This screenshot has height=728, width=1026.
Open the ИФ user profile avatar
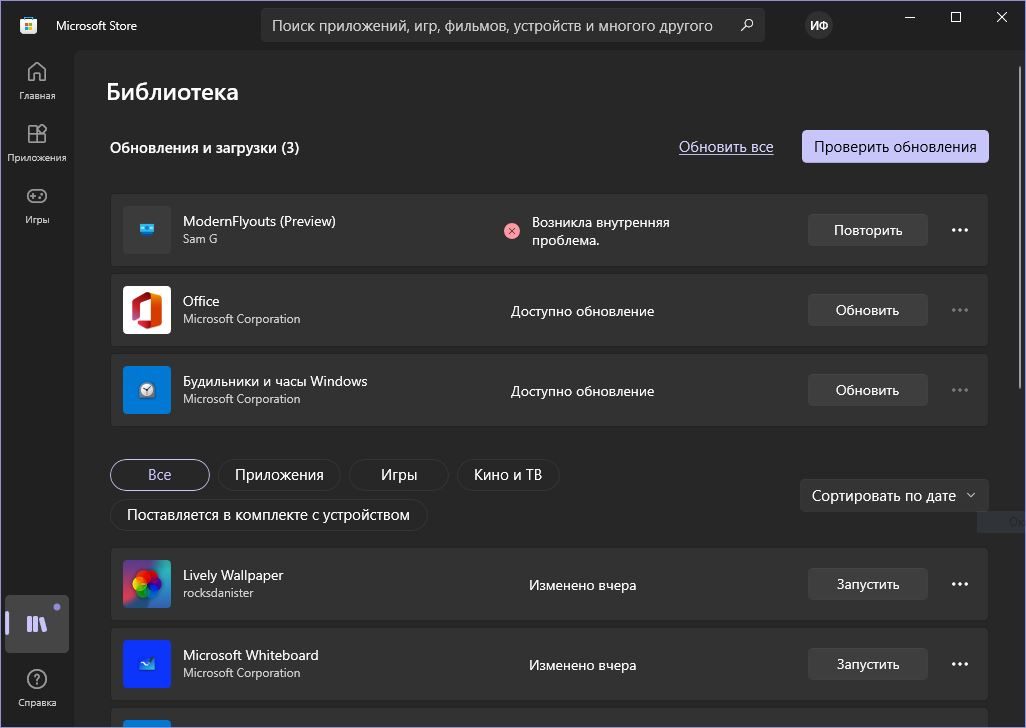819,26
